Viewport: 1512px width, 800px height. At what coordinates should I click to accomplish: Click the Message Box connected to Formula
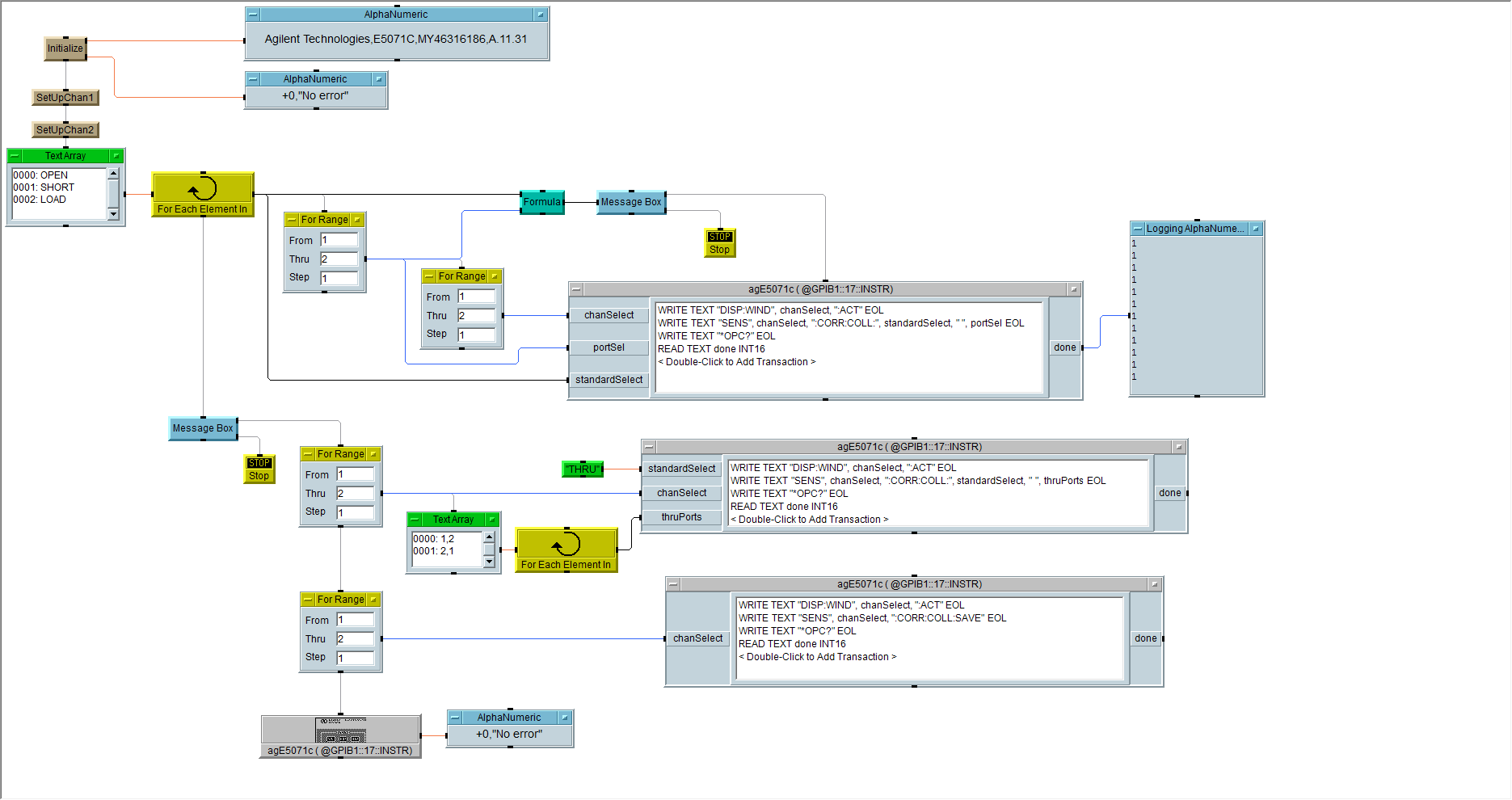[631, 202]
